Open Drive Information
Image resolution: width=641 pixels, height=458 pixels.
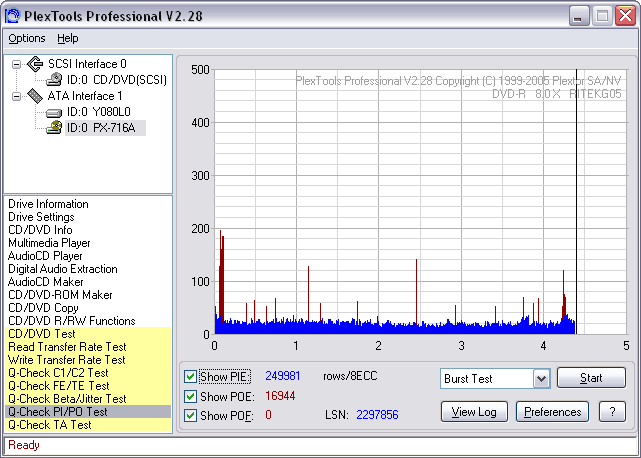pos(48,204)
